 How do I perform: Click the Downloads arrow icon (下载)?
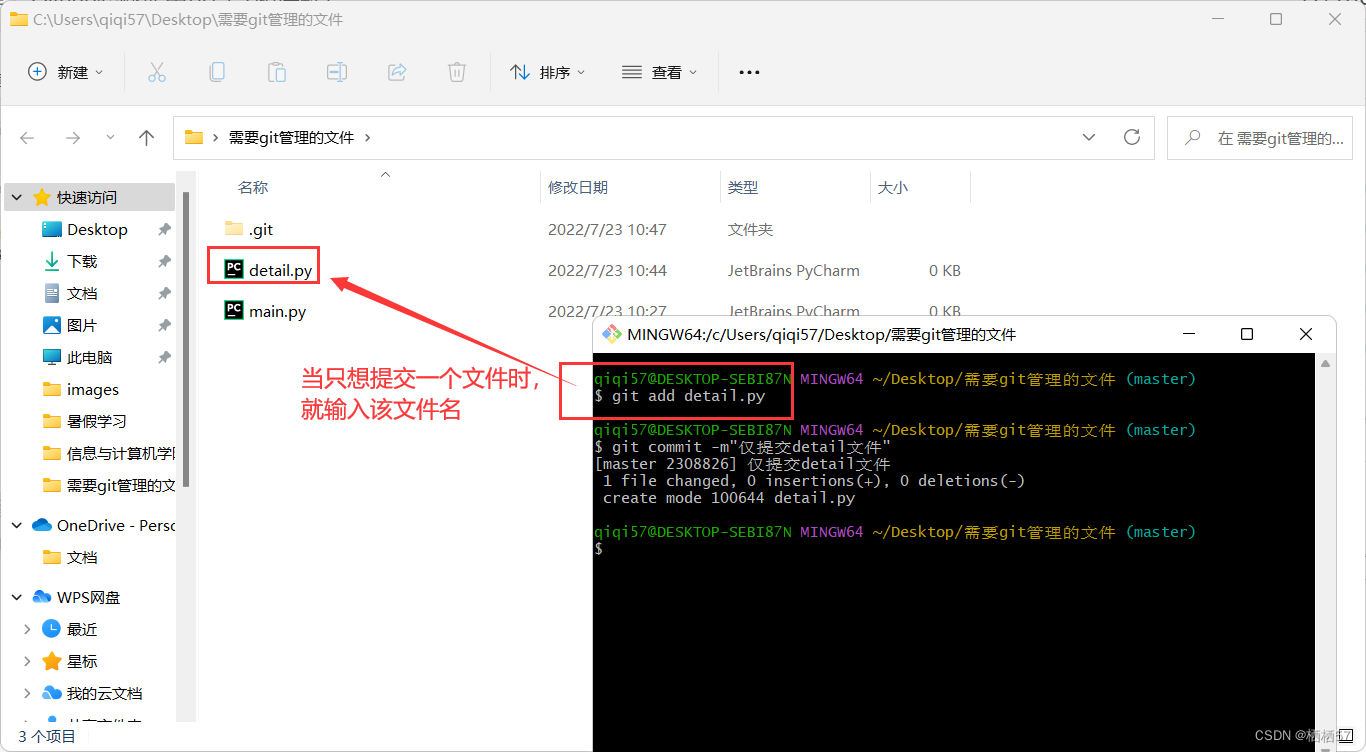52,261
